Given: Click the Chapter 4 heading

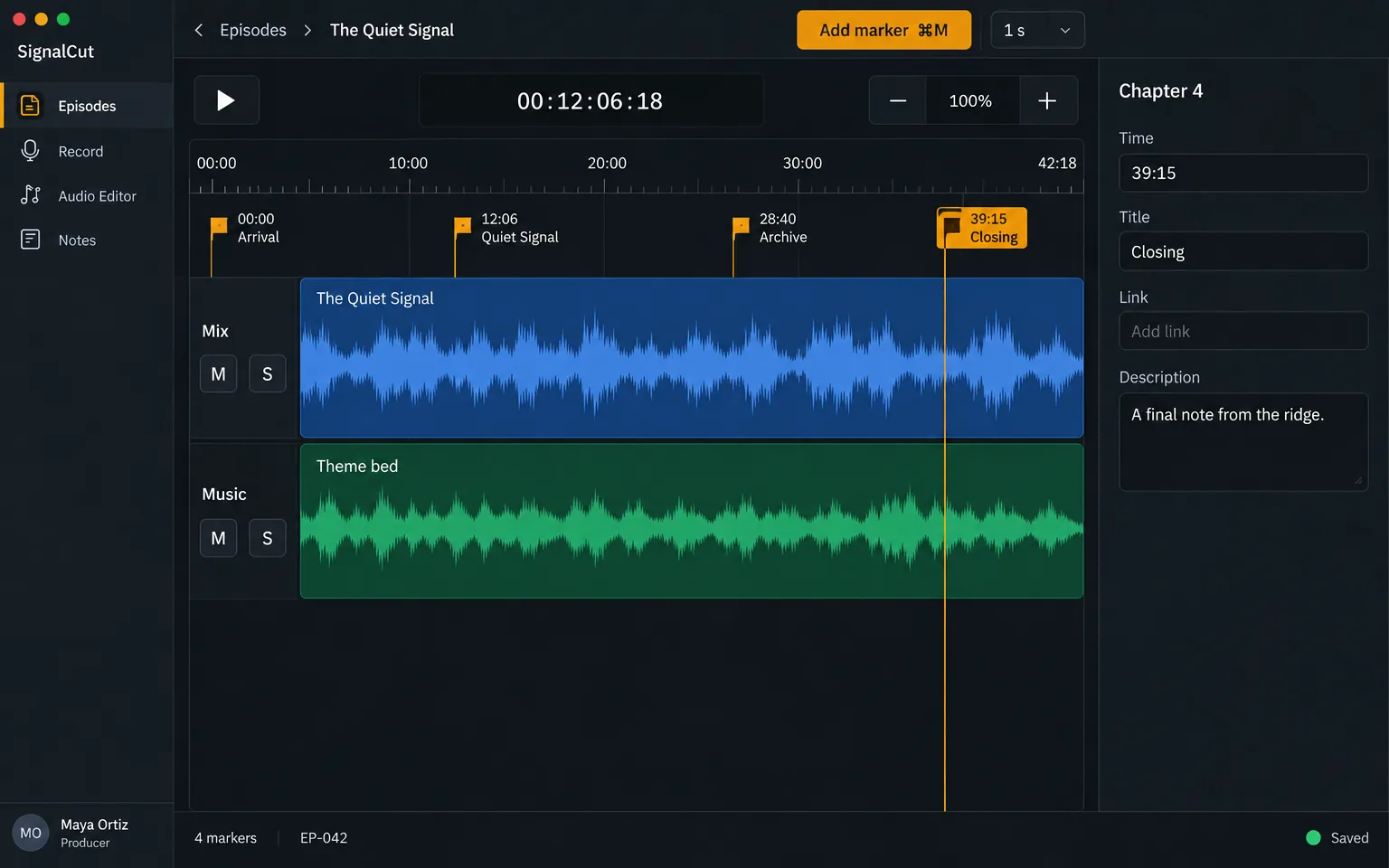Looking at the screenshot, I should tap(1160, 90).
